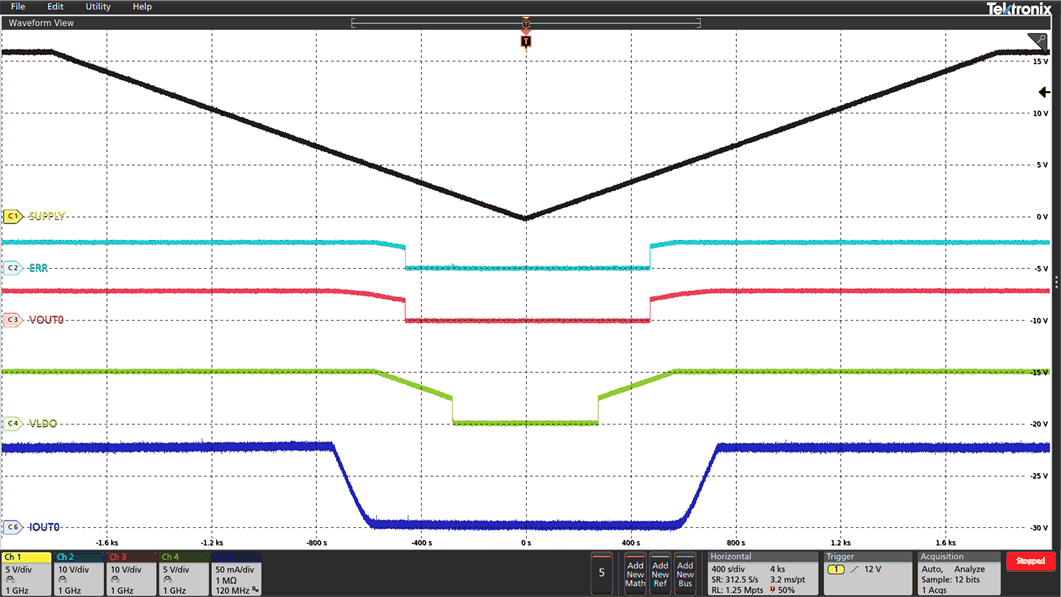Viewport: 1061px width, 597px height.
Task: Open the Horizontal settings panel
Action: click(x=762, y=572)
